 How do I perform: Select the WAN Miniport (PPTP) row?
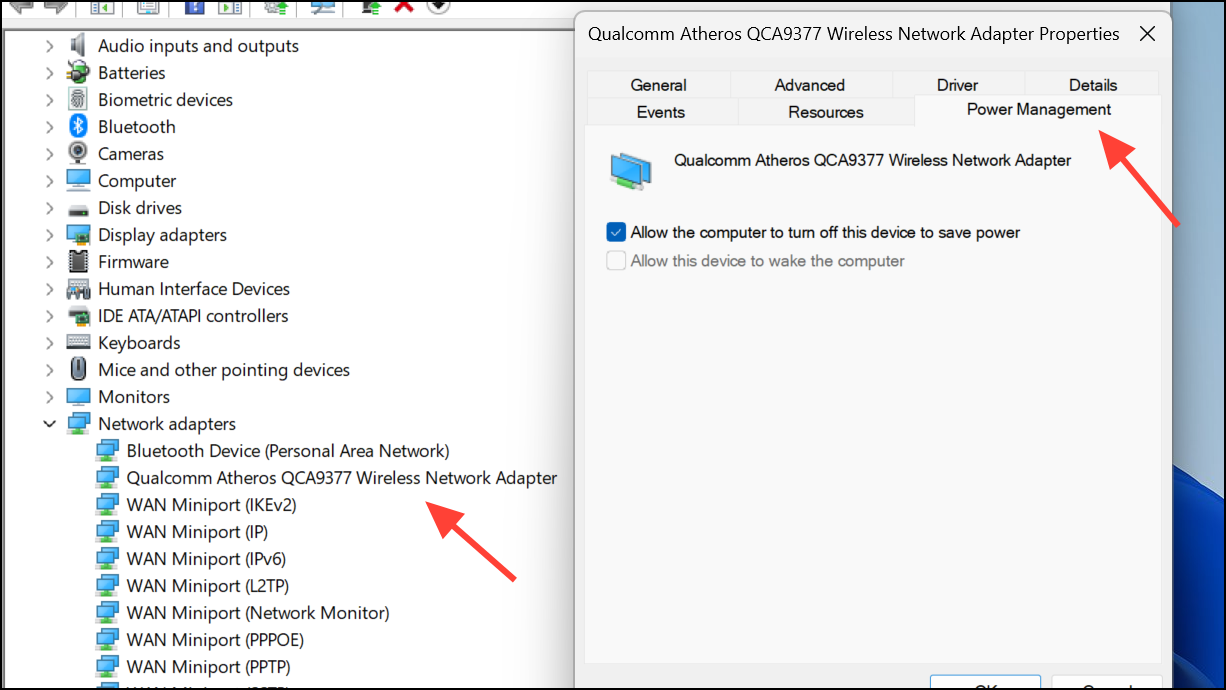[193, 667]
